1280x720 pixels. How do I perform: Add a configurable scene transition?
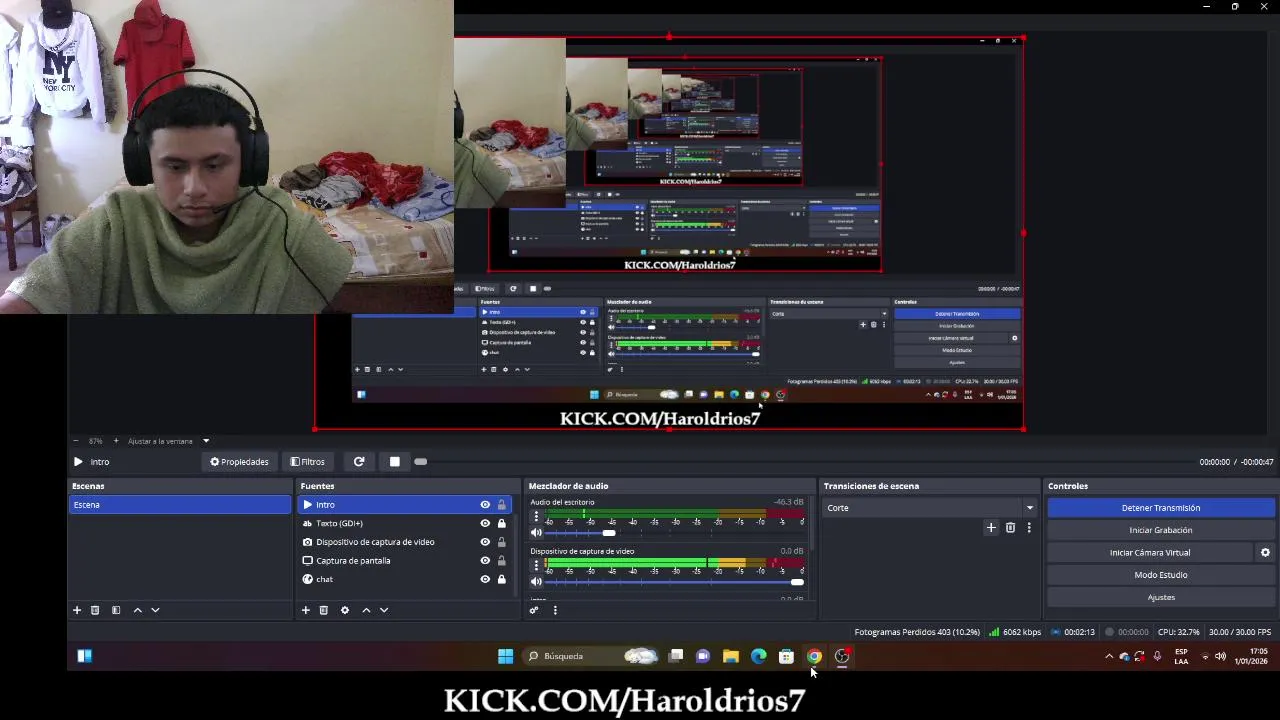tap(991, 528)
